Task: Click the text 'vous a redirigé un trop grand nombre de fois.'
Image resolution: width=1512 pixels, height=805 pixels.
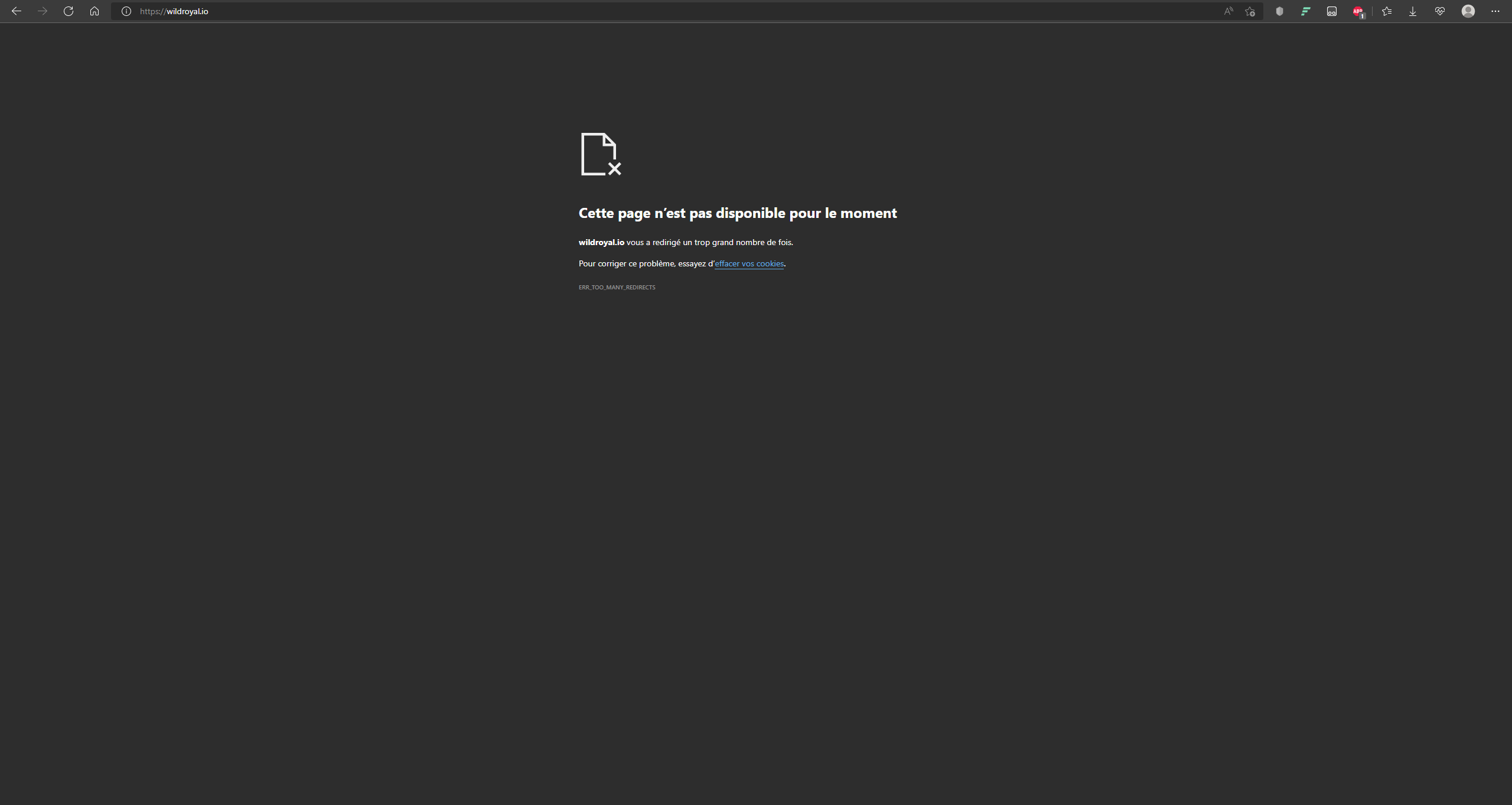Action: 710,243
